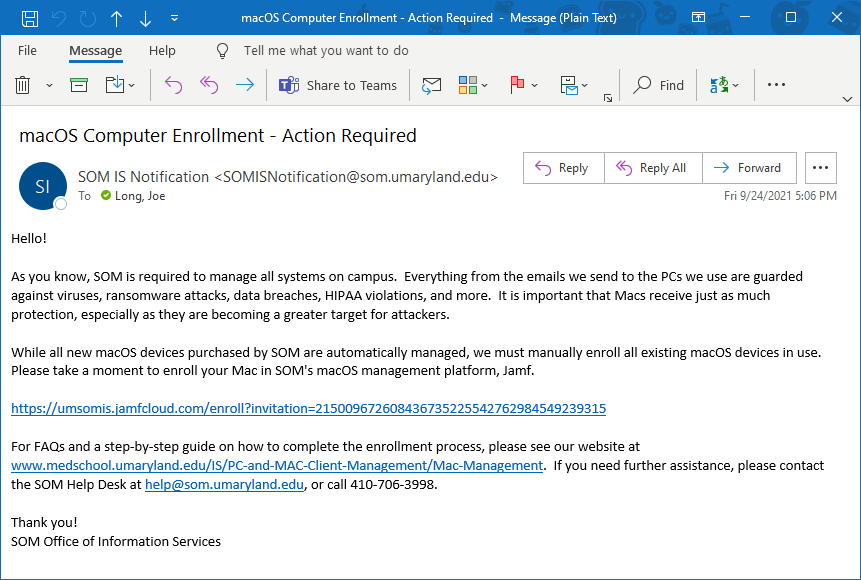Expand ribbon with the chevron at ribbon corner
Viewport: 861px width, 580px height.
coord(847,99)
